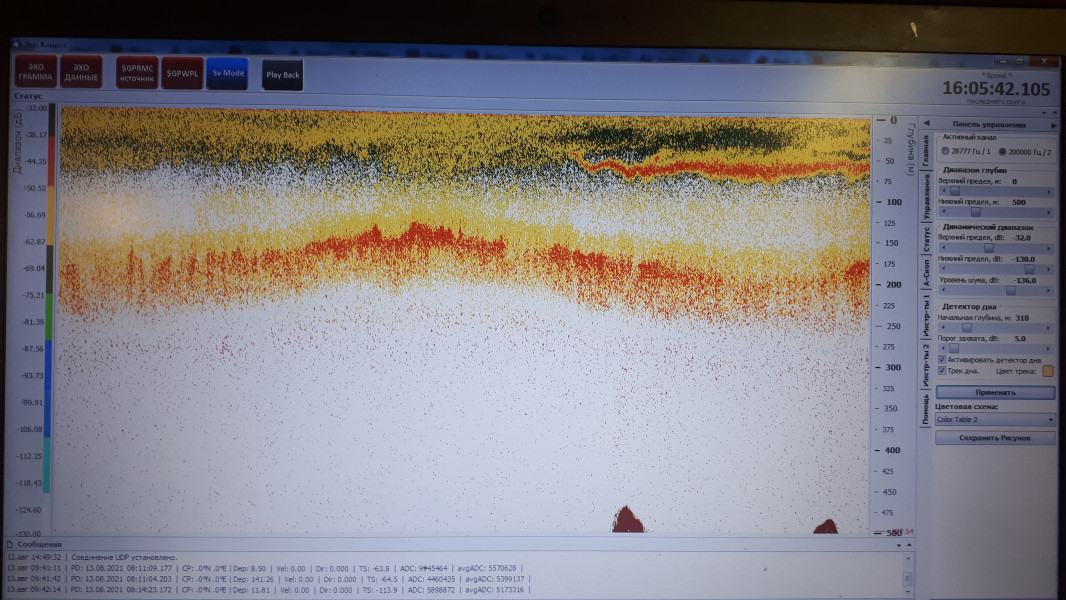The image size is (1066, 600).
Task: Click the Применить button
Action: (994, 393)
